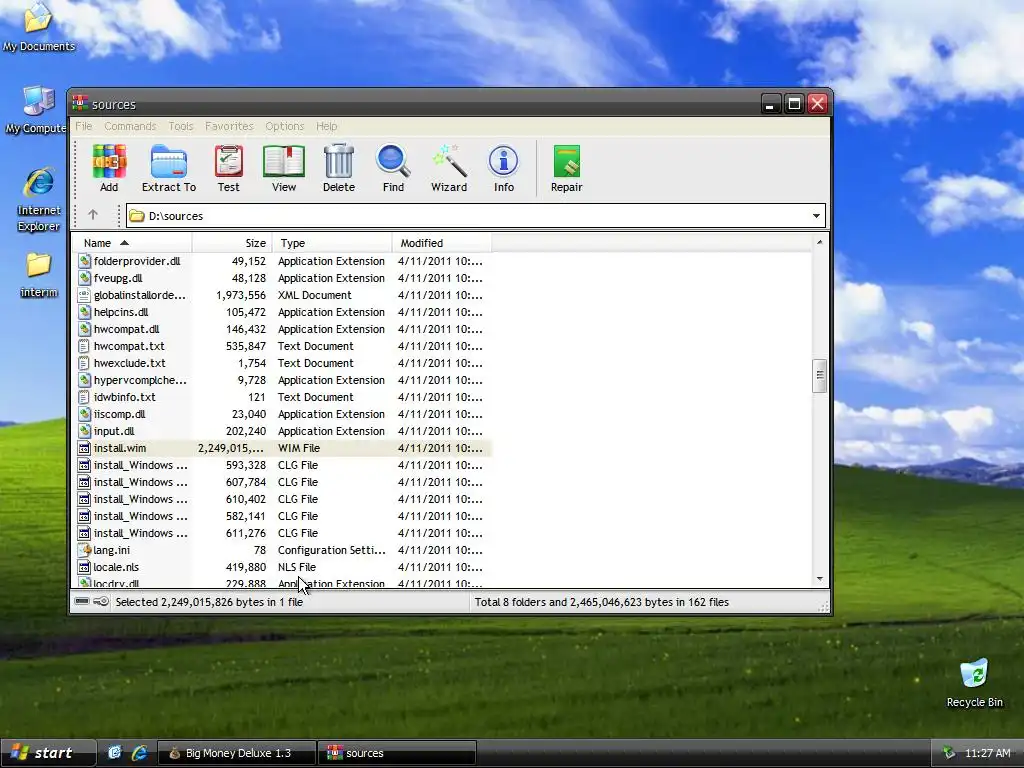
Task: Click Show Desktop quick launch icon
Action: pyautogui.click(x=114, y=753)
